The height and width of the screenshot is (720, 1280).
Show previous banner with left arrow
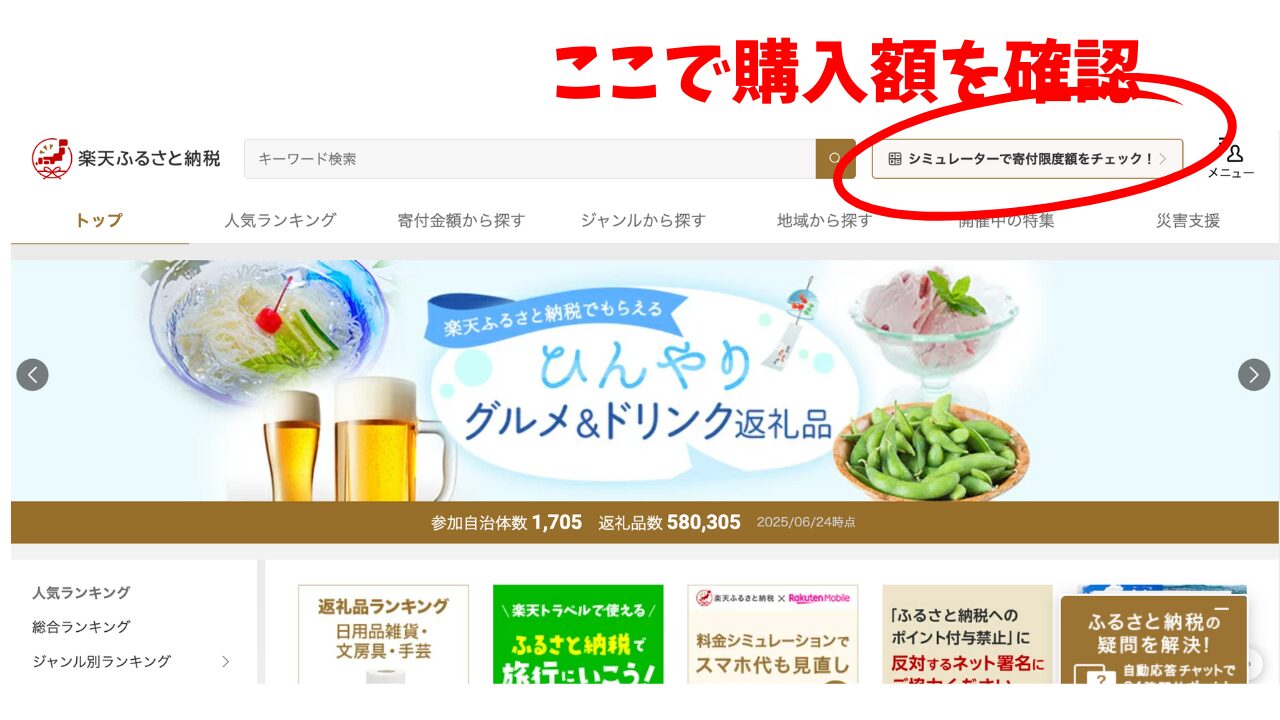tap(32, 375)
